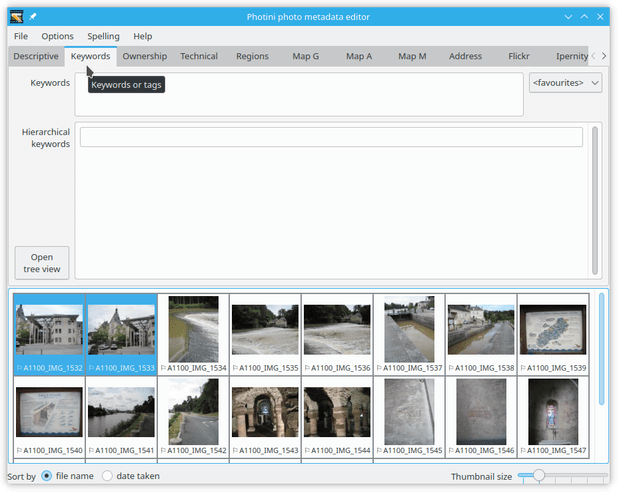Select thumbnail A1100_IMG_1546

[481, 417]
